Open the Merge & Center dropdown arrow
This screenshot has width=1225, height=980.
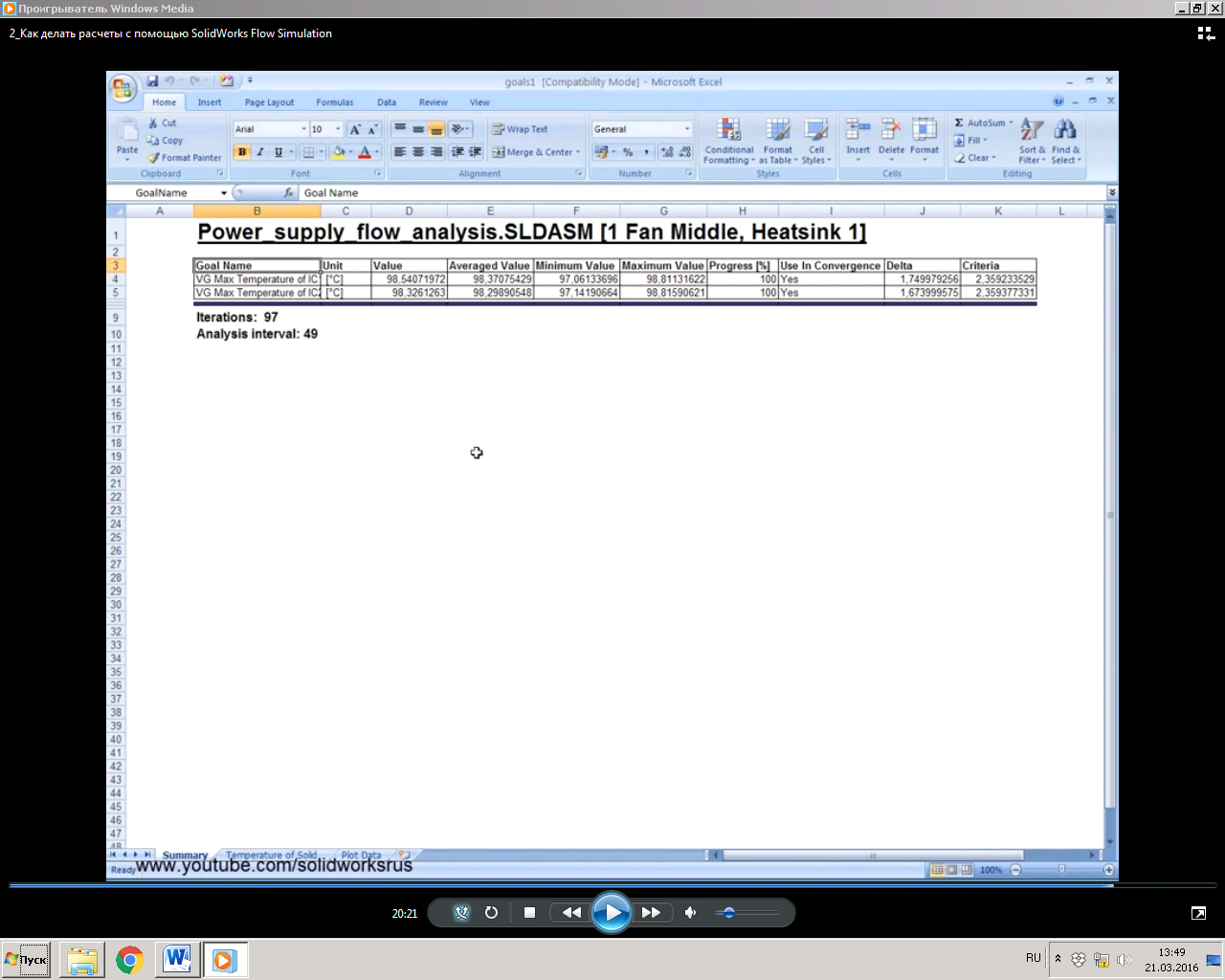pos(578,152)
